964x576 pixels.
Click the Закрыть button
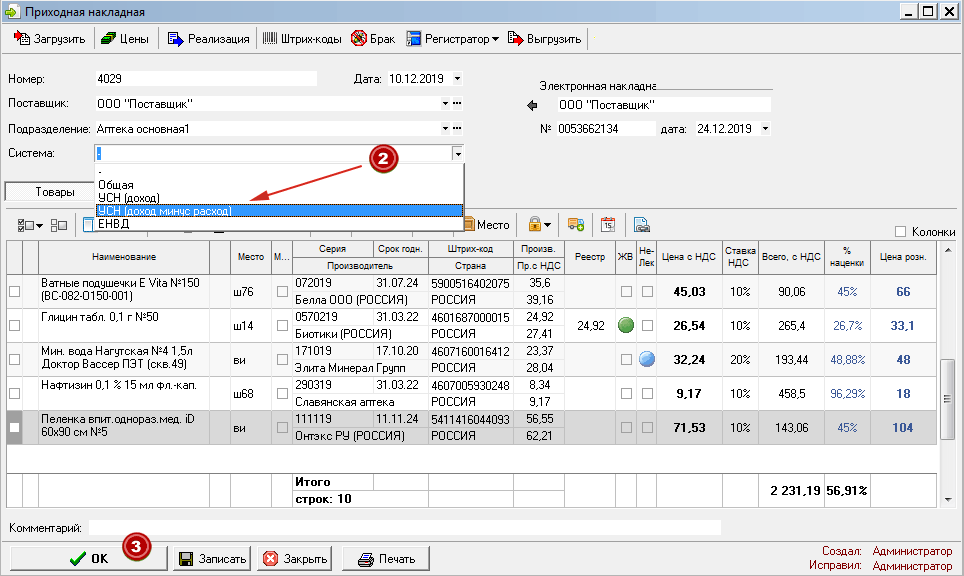pyautogui.click(x=295, y=558)
